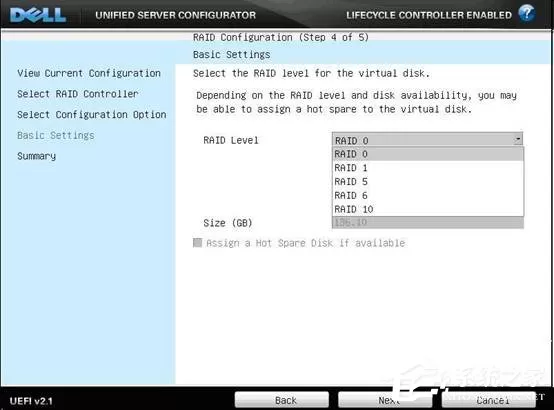Collapse the RAID Level dropdown arrow
Image resolution: width=554 pixels, height=410 pixels.
point(518,140)
